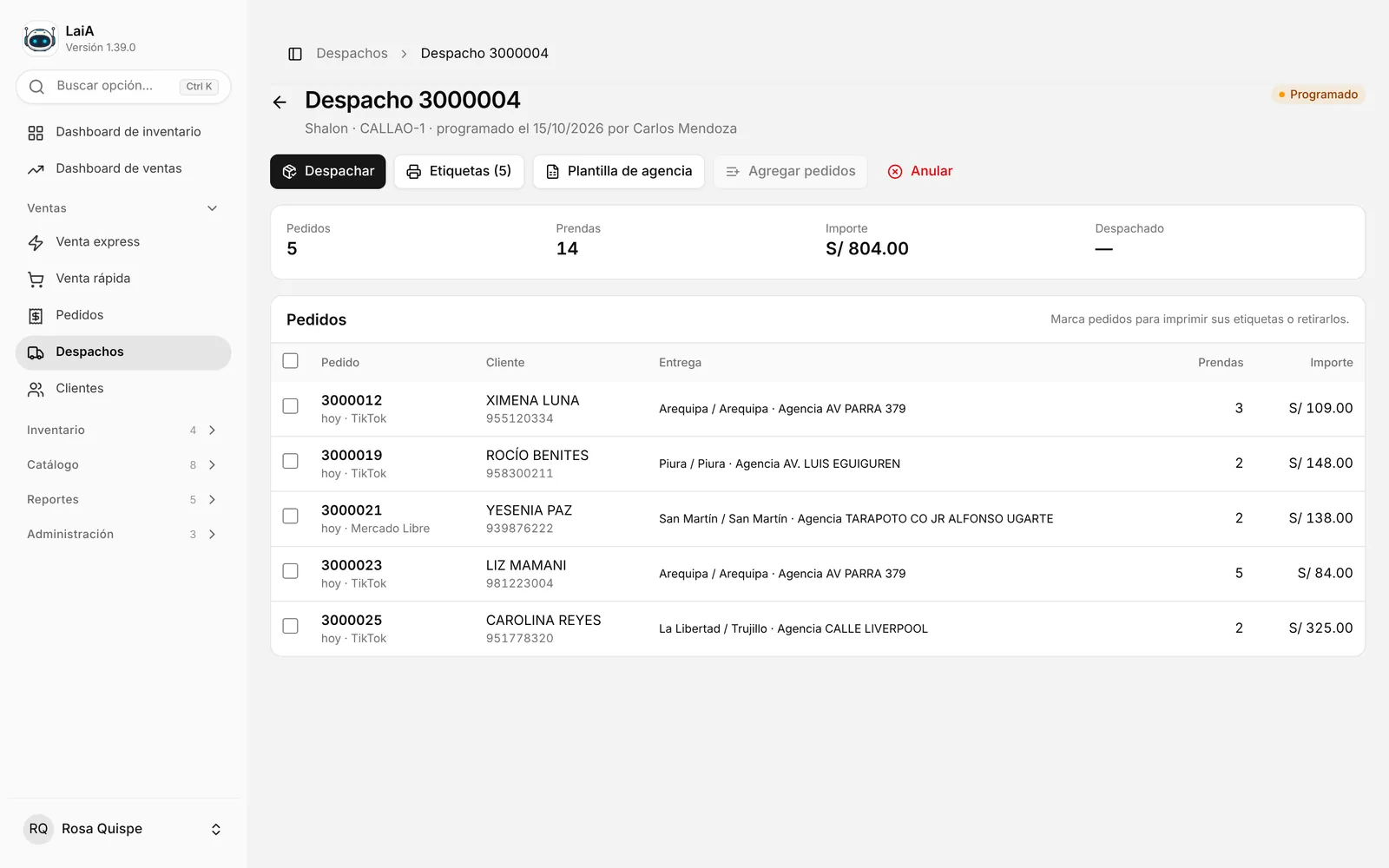Click the Despachar button

pos(328,172)
